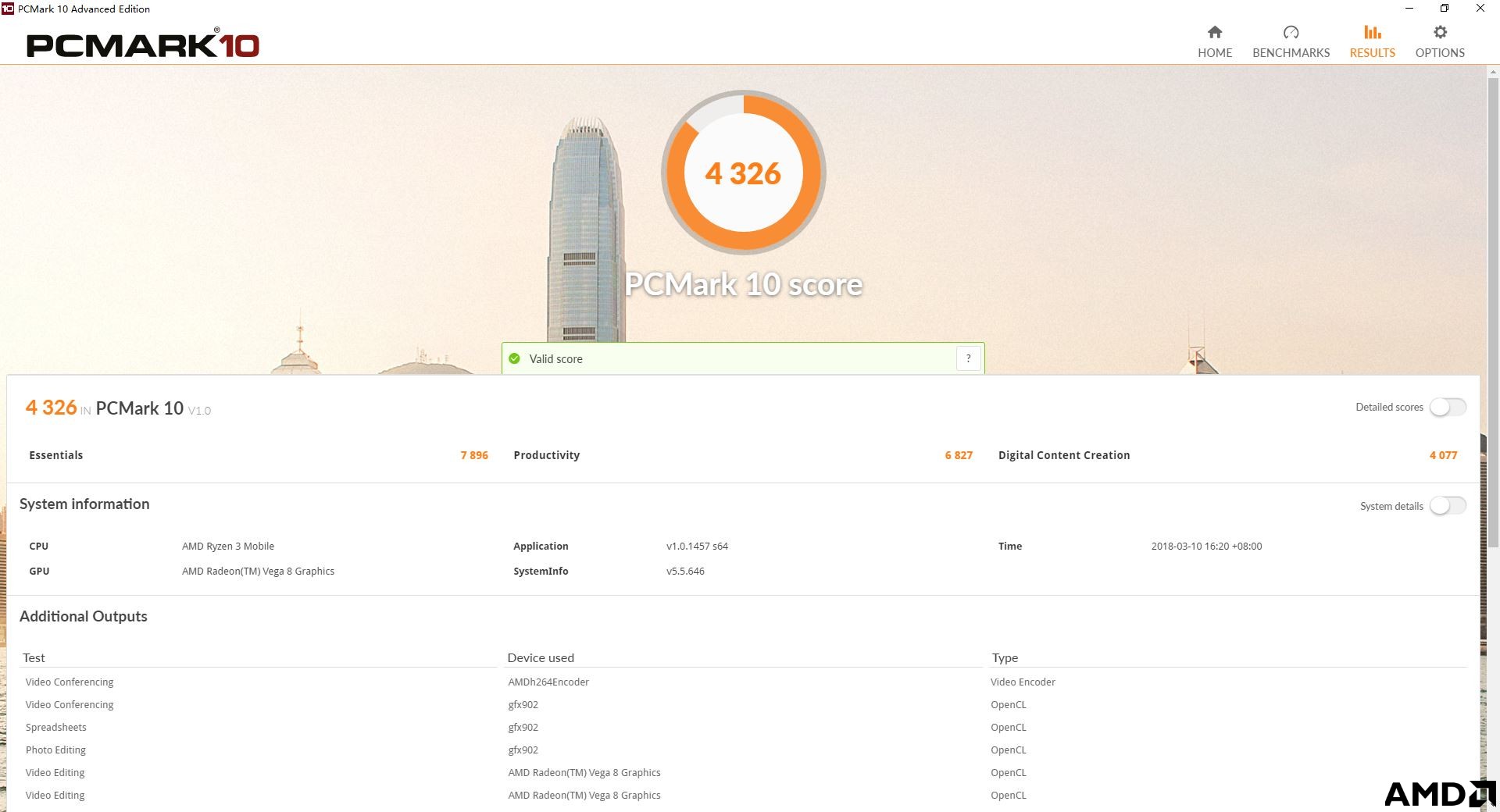This screenshot has height=812, width=1500.
Task: Click the SystemInfo version v5.5.646
Action: [x=685, y=571]
